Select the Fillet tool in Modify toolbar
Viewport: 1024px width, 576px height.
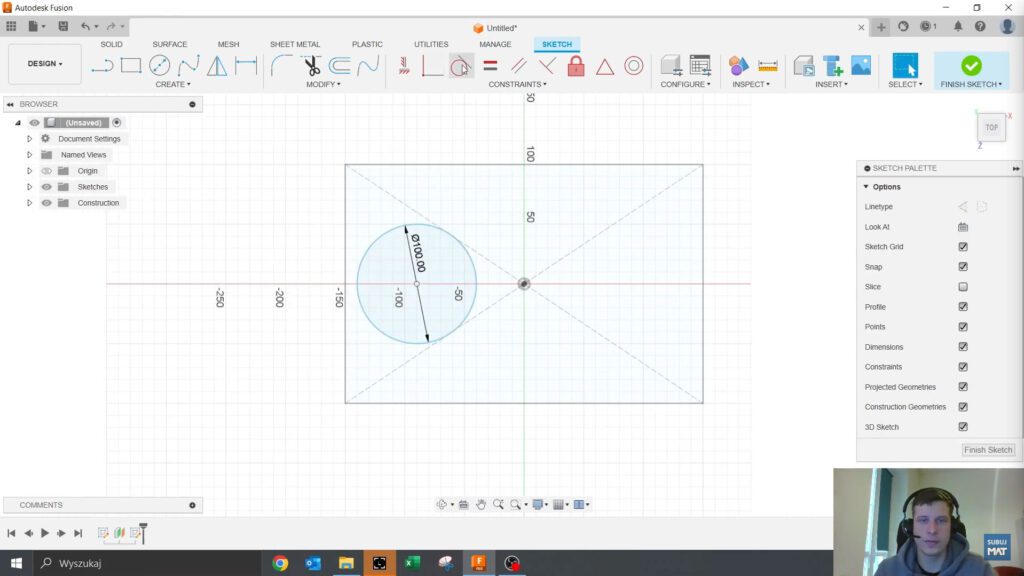click(x=281, y=64)
